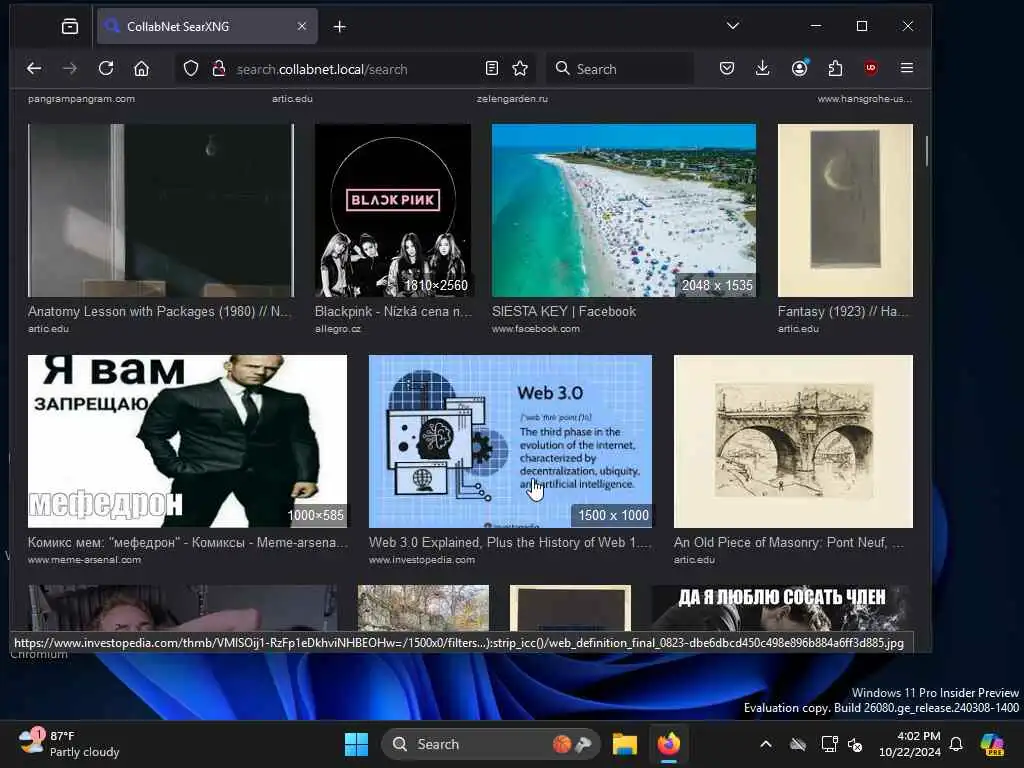Open File Explorer from the taskbar
This screenshot has height=768, width=1024.
coord(624,744)
